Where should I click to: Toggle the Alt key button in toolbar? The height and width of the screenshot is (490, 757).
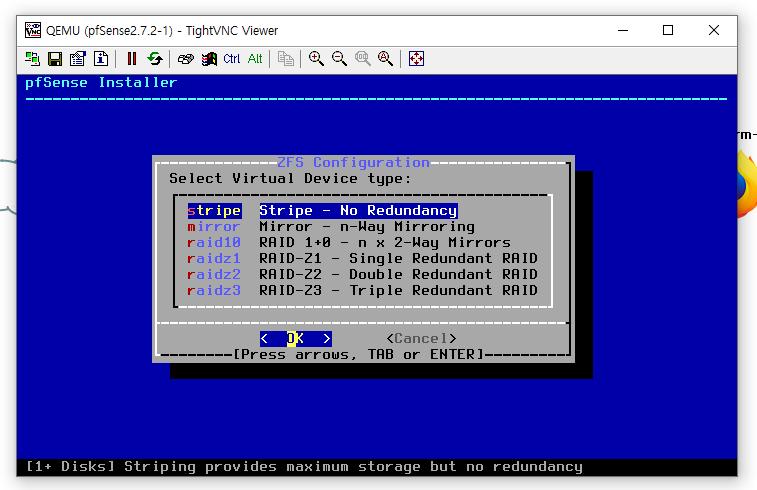[x=255, y=59]
